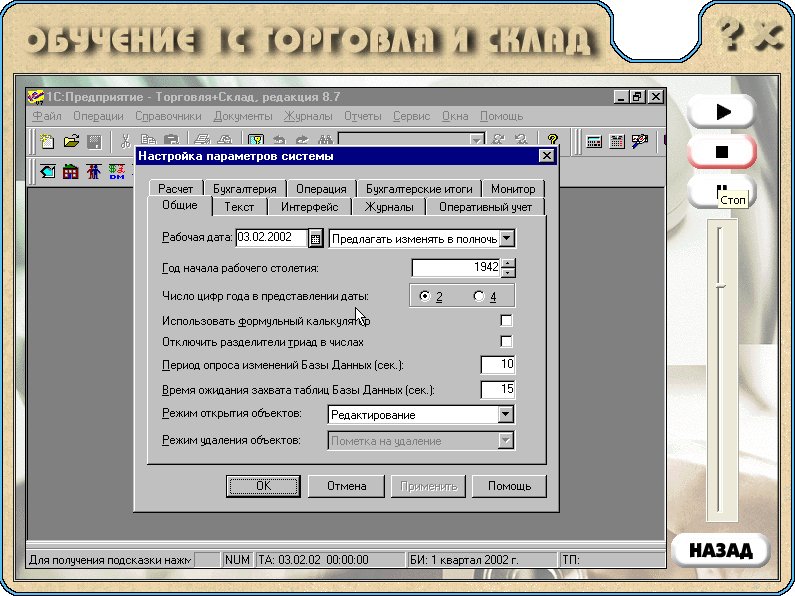Image resolution: width=795 pixels, height=596 pixels.
Task: Click the binoculars Find icon
Action: [325, 140]
